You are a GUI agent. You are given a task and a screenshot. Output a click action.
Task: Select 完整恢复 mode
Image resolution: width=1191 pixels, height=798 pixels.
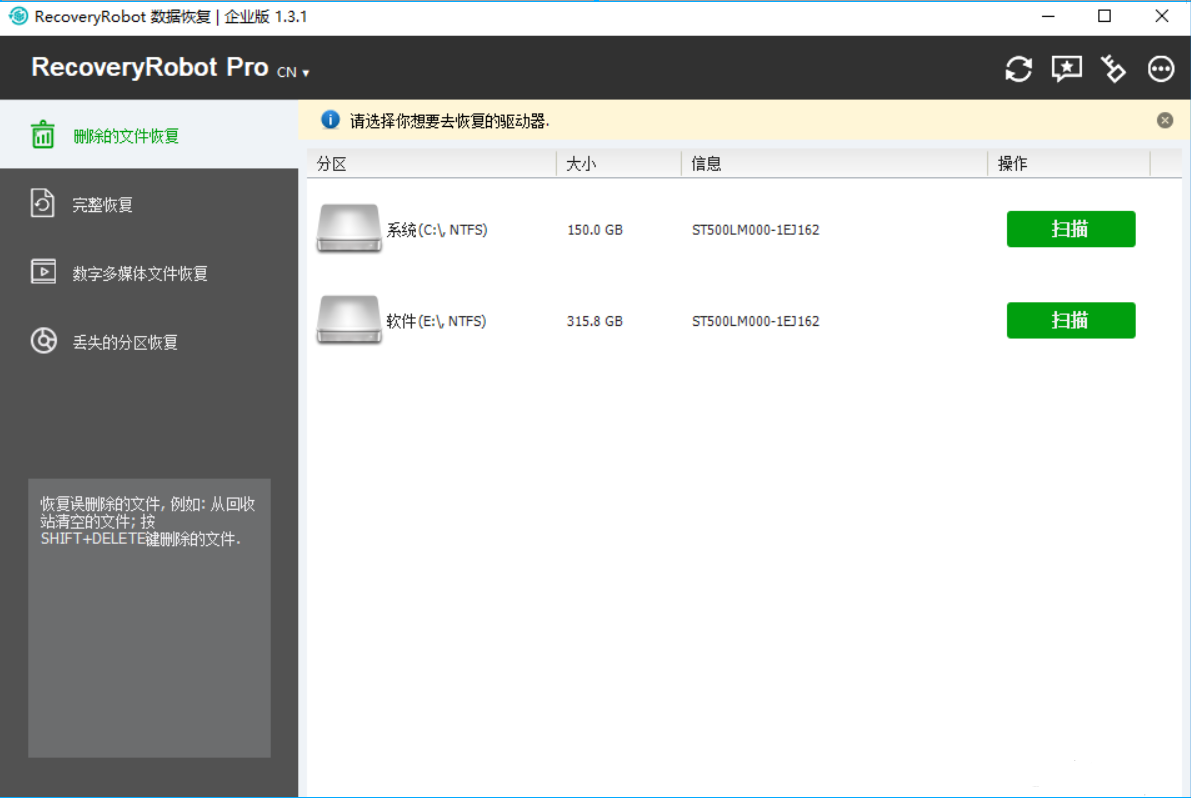click(x=149, y=204)
